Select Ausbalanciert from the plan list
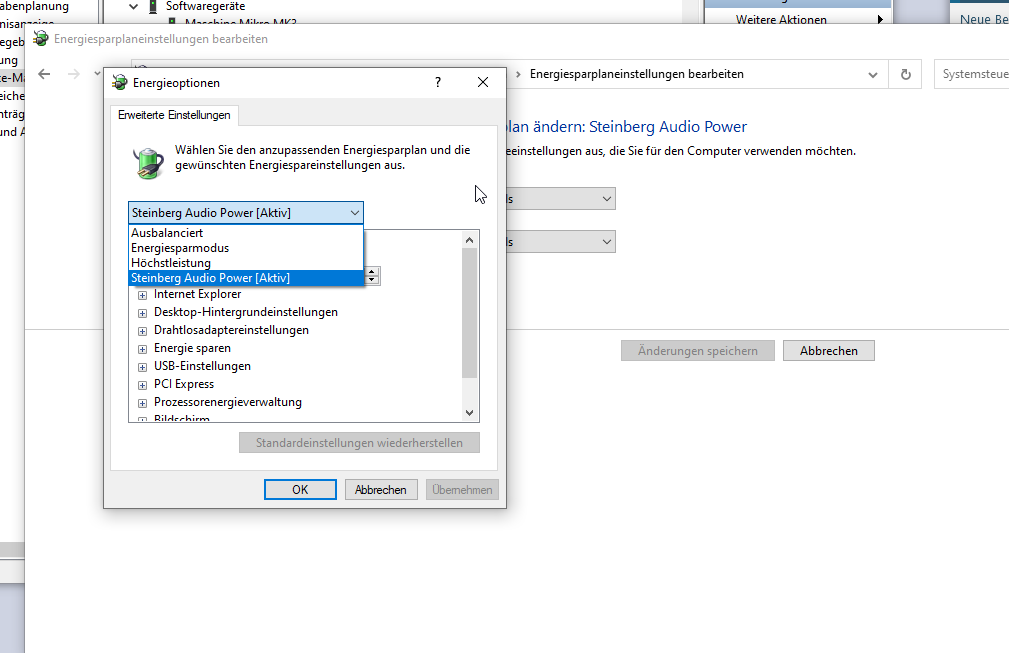 167,233
